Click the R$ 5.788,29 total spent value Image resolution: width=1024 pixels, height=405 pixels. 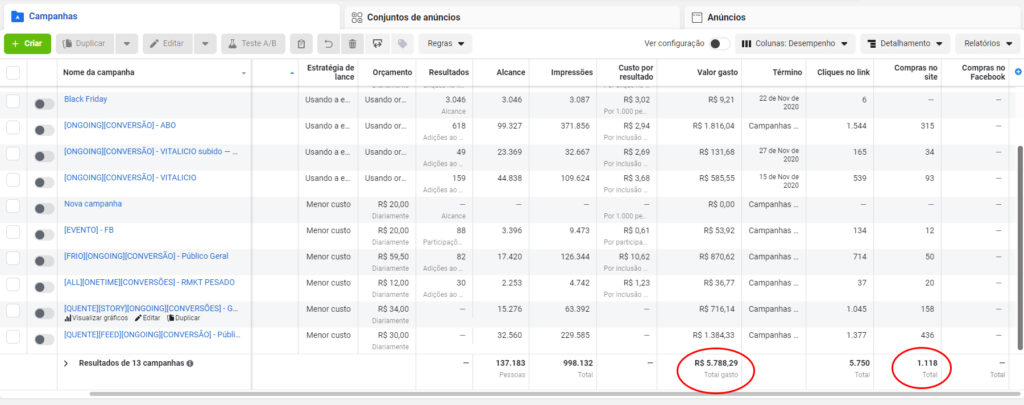pos(714,363)
